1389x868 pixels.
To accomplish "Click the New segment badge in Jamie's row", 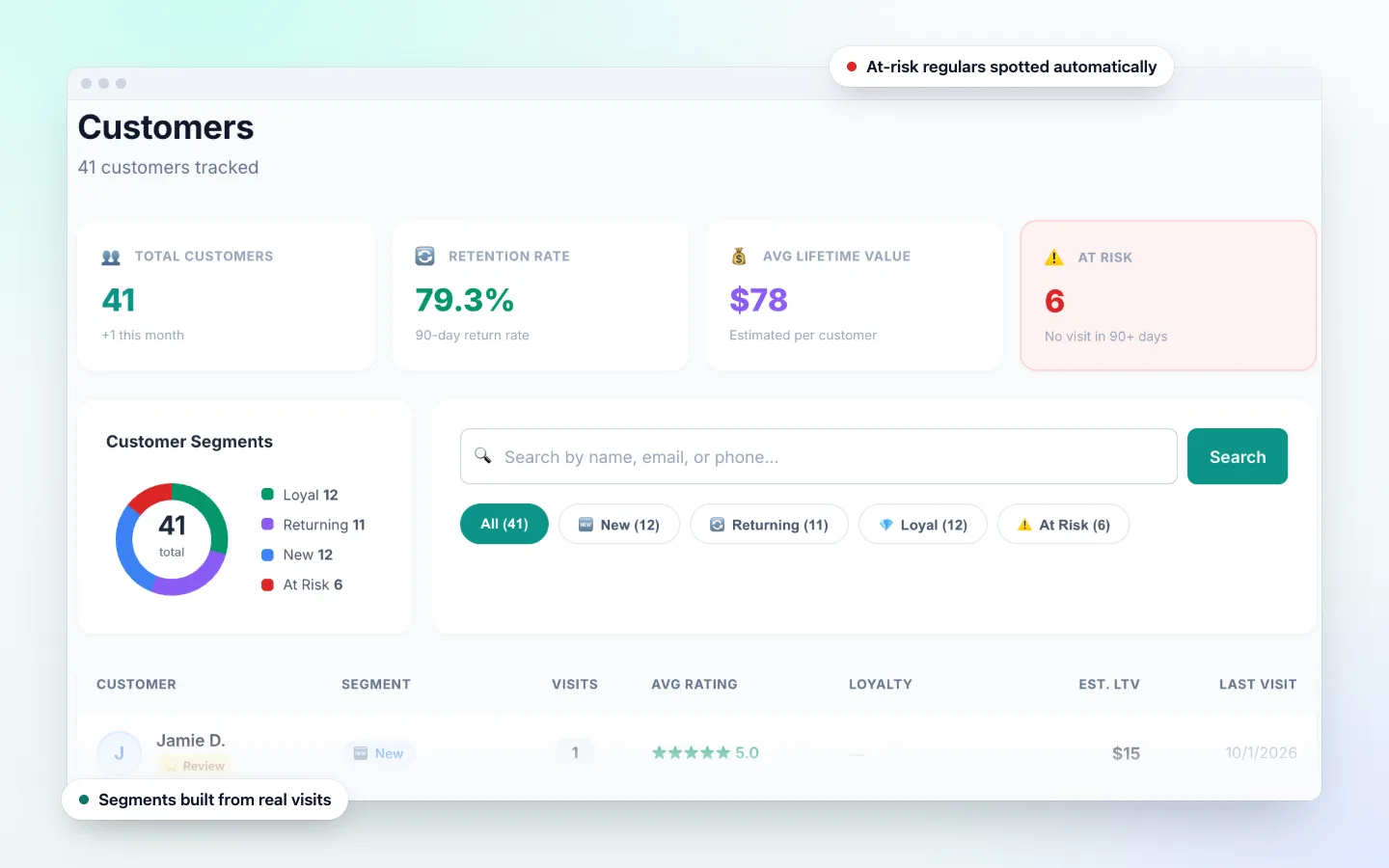I will [x=379, y=753].
